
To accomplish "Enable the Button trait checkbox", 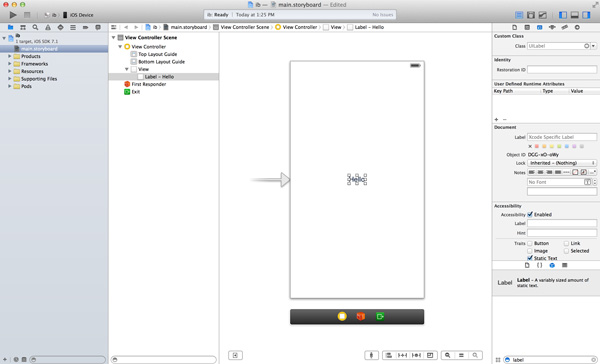I will (x=530, y=243).
